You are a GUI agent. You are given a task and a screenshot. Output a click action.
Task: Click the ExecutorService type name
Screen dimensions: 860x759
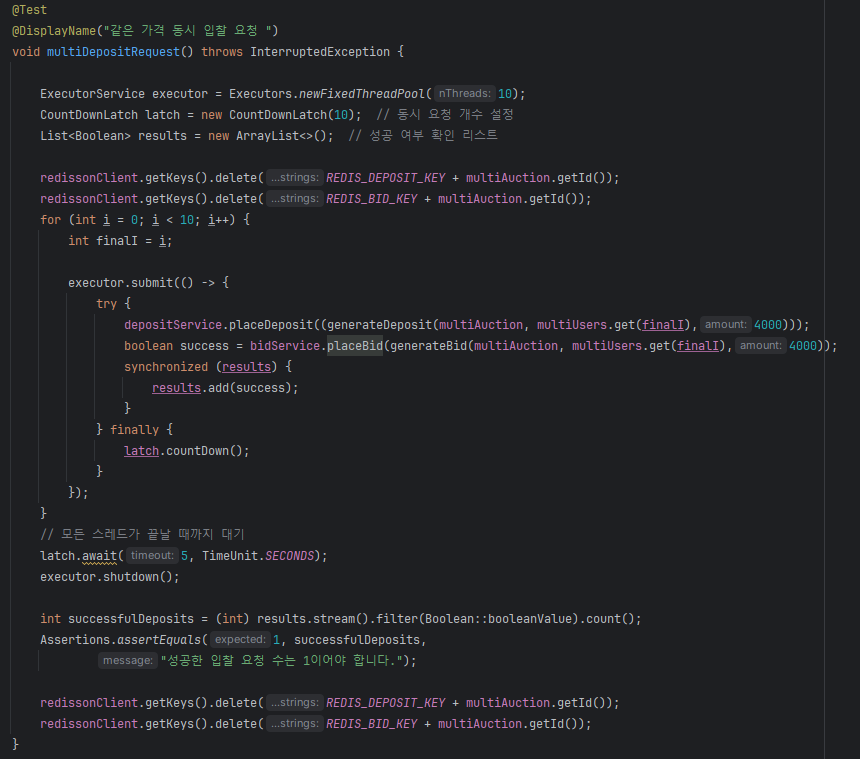pyautogui.click(x=92, y=94)
